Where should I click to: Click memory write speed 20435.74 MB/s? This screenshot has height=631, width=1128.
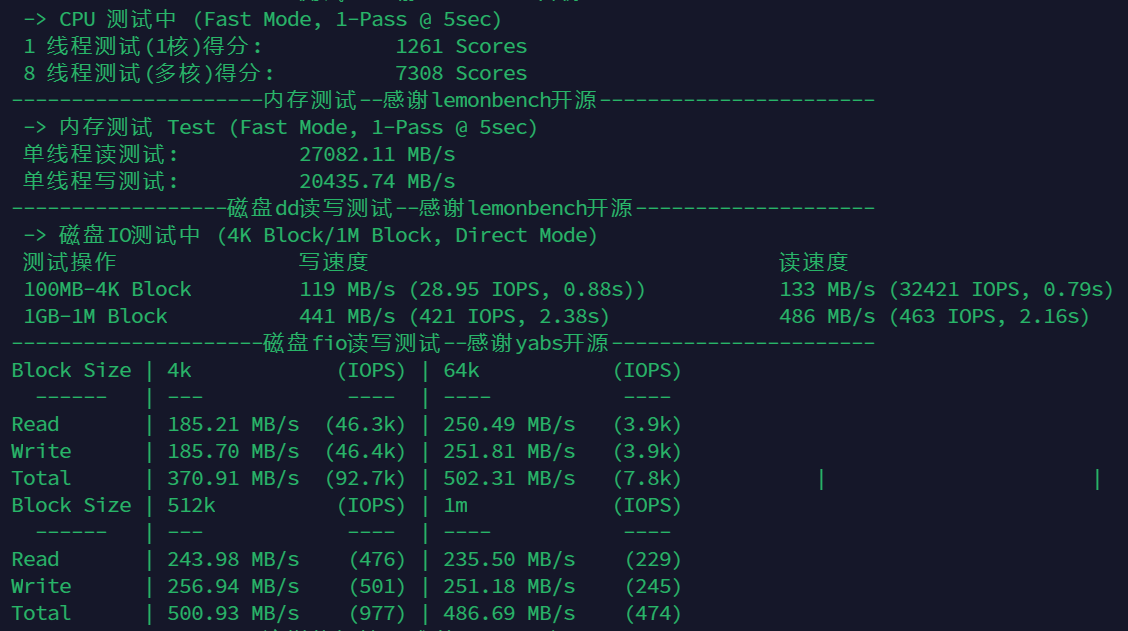coord(377,181)
